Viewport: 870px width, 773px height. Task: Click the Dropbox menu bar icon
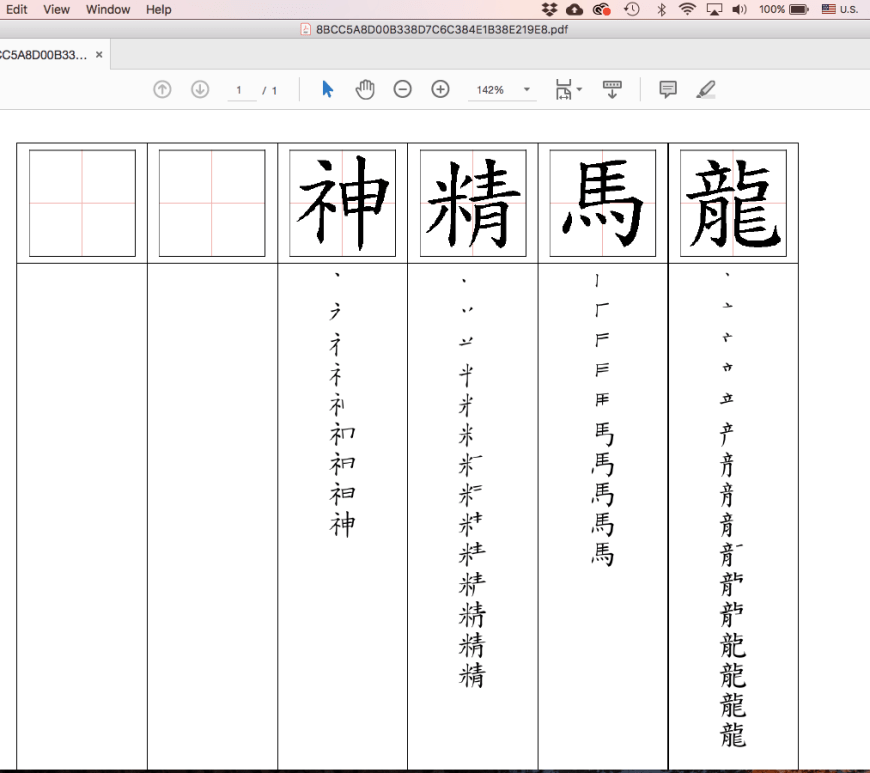point(549,9)
